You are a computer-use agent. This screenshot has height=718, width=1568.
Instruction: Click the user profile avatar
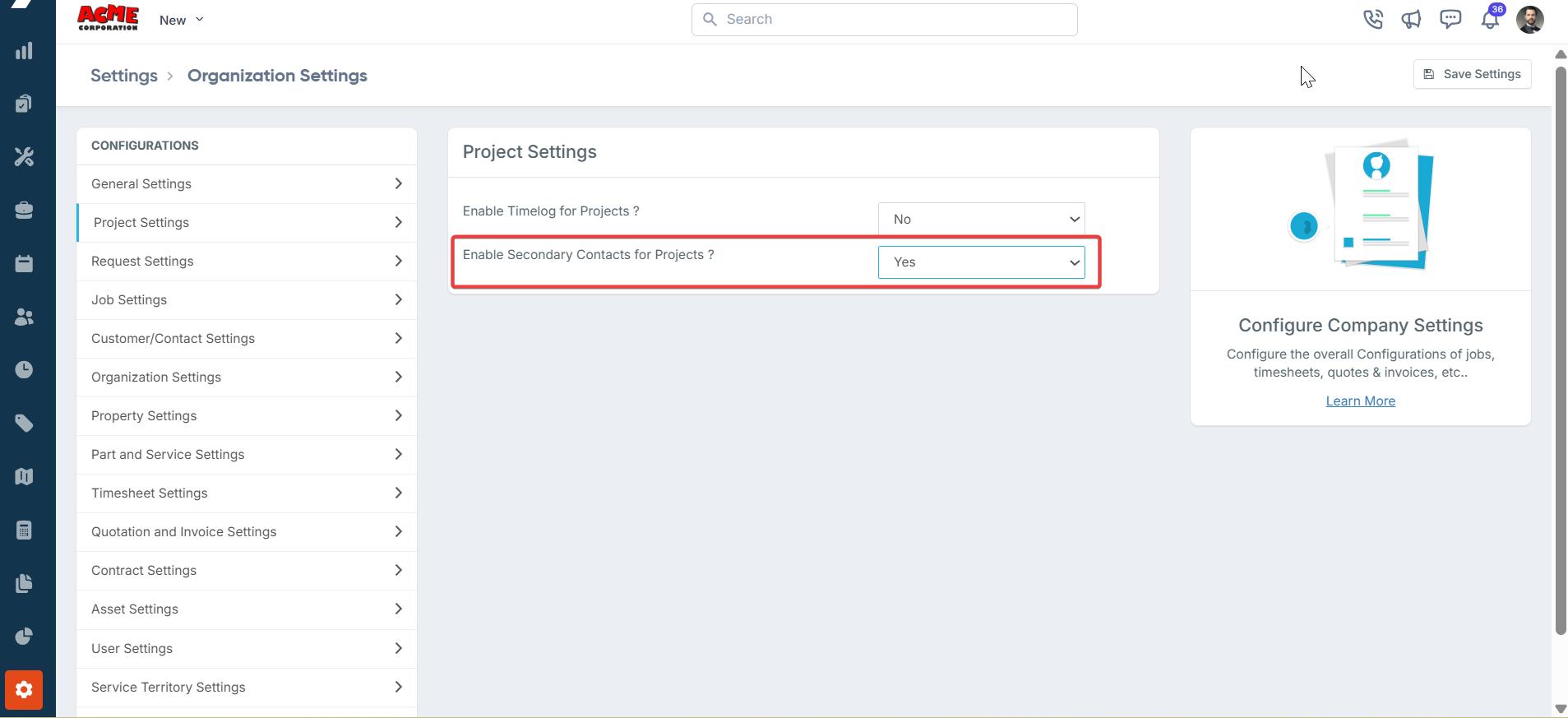click(x=1529, y=20)
